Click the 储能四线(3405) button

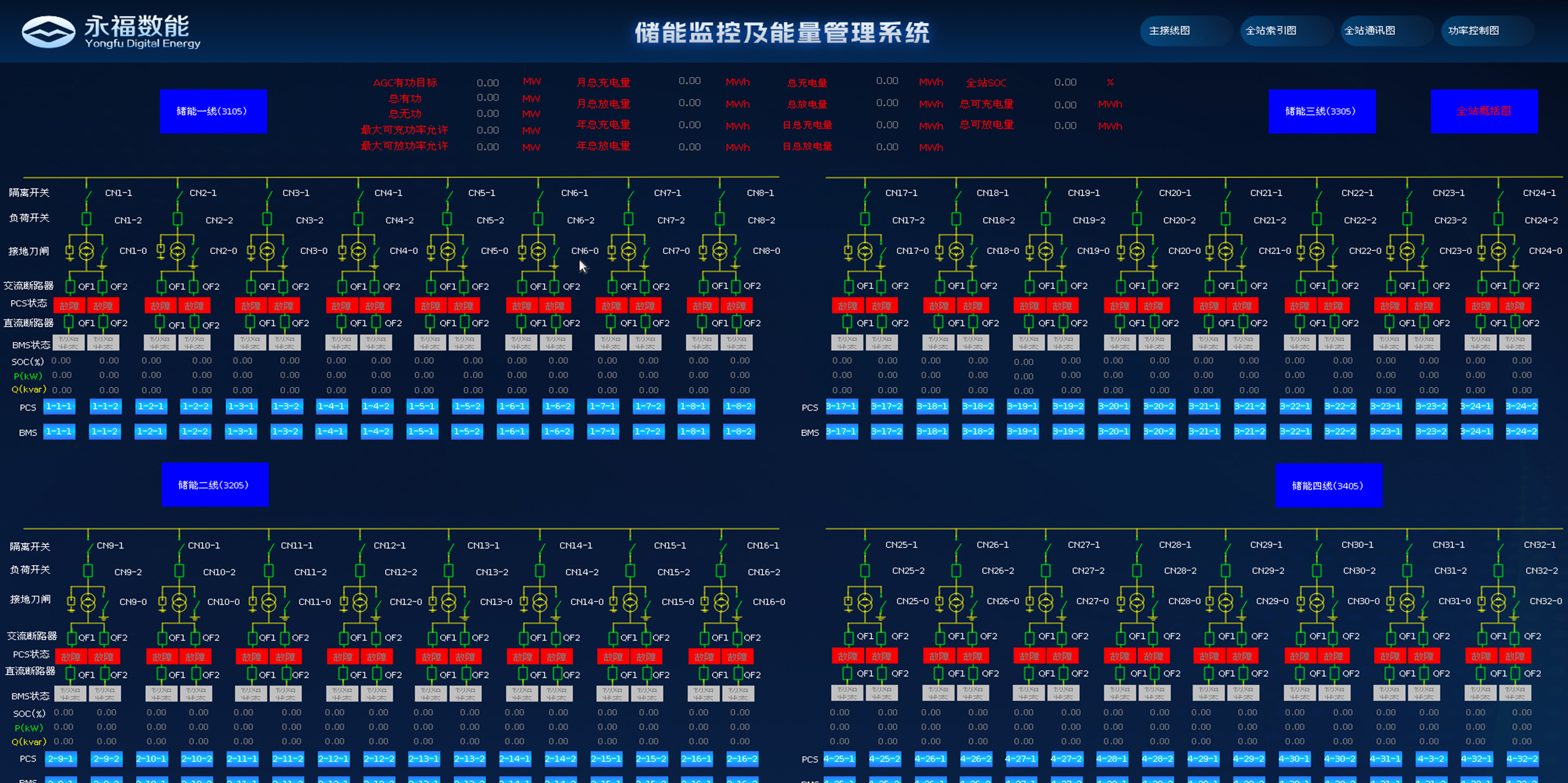tap(1328, 486)
